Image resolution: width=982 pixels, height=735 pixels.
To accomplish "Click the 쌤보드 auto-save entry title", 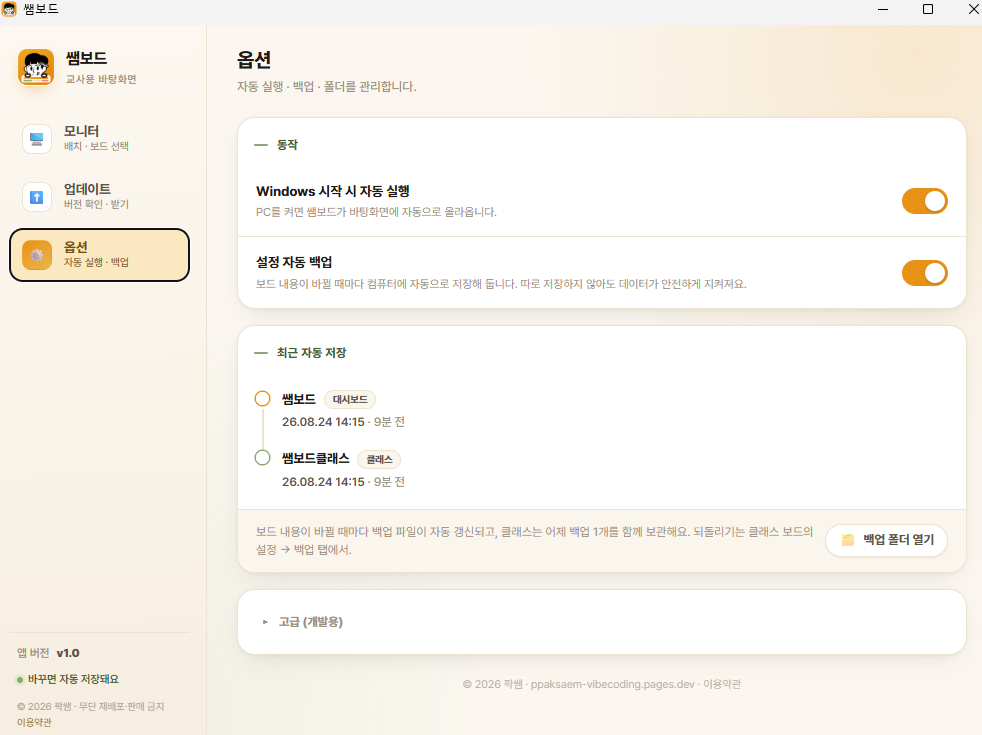I will (x=299, y=399).
